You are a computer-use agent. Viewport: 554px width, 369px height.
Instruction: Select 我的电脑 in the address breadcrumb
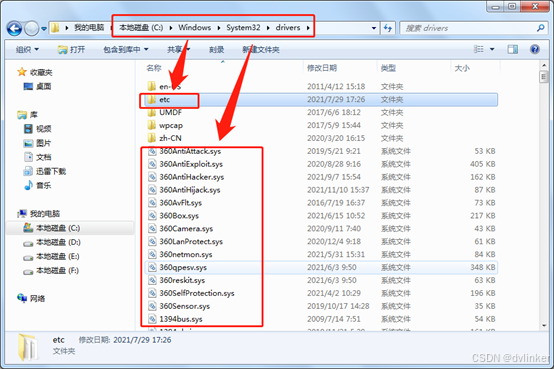[89, 28]
